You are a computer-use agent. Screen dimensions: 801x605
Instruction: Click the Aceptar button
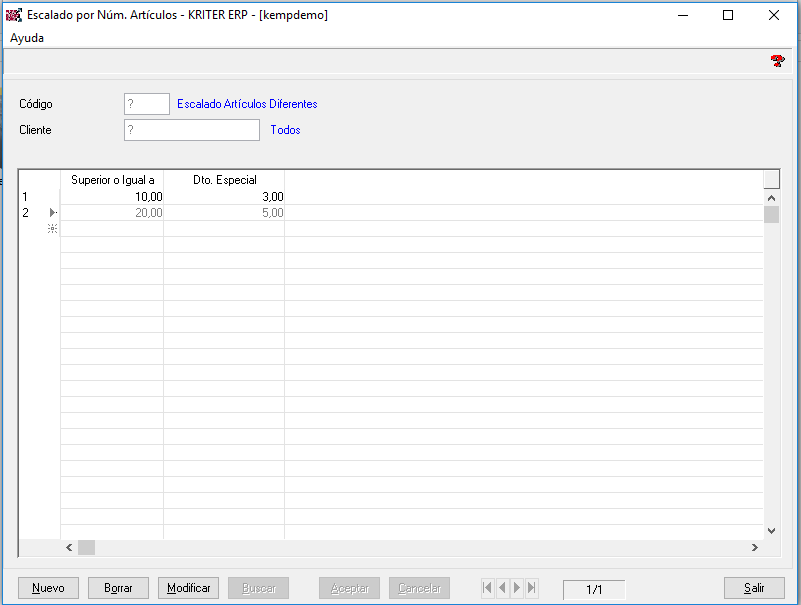pyautogui.click(x=349, y=588)
